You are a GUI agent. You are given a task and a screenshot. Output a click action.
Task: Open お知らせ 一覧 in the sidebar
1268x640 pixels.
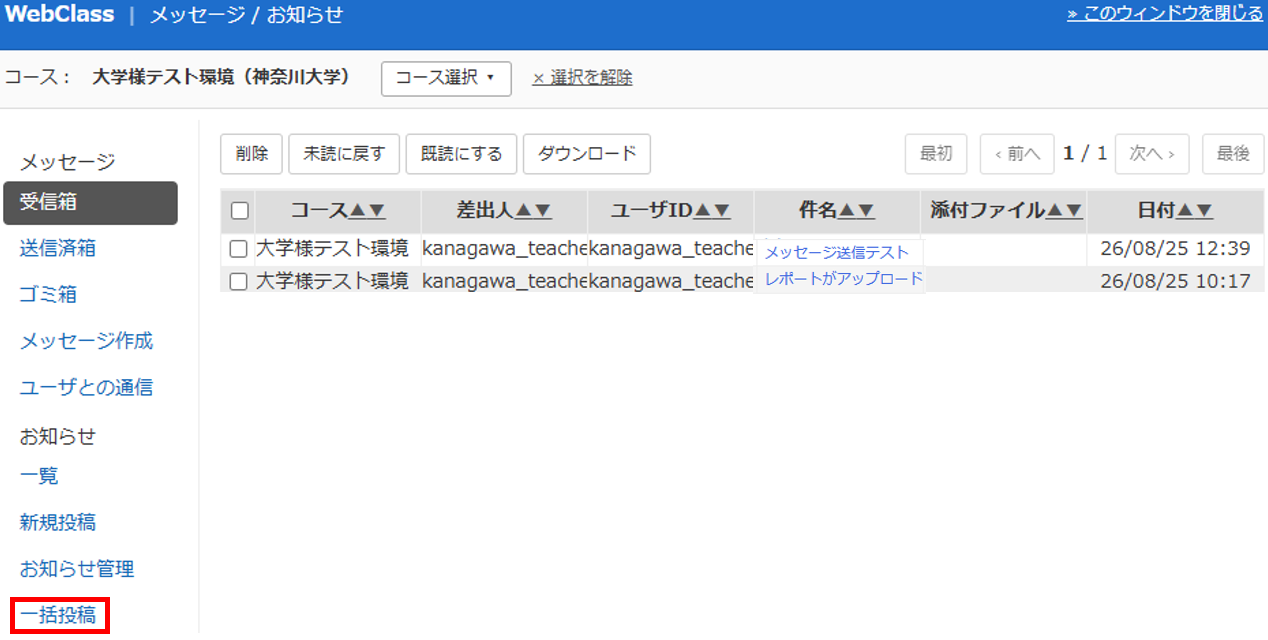click(39, 476)
